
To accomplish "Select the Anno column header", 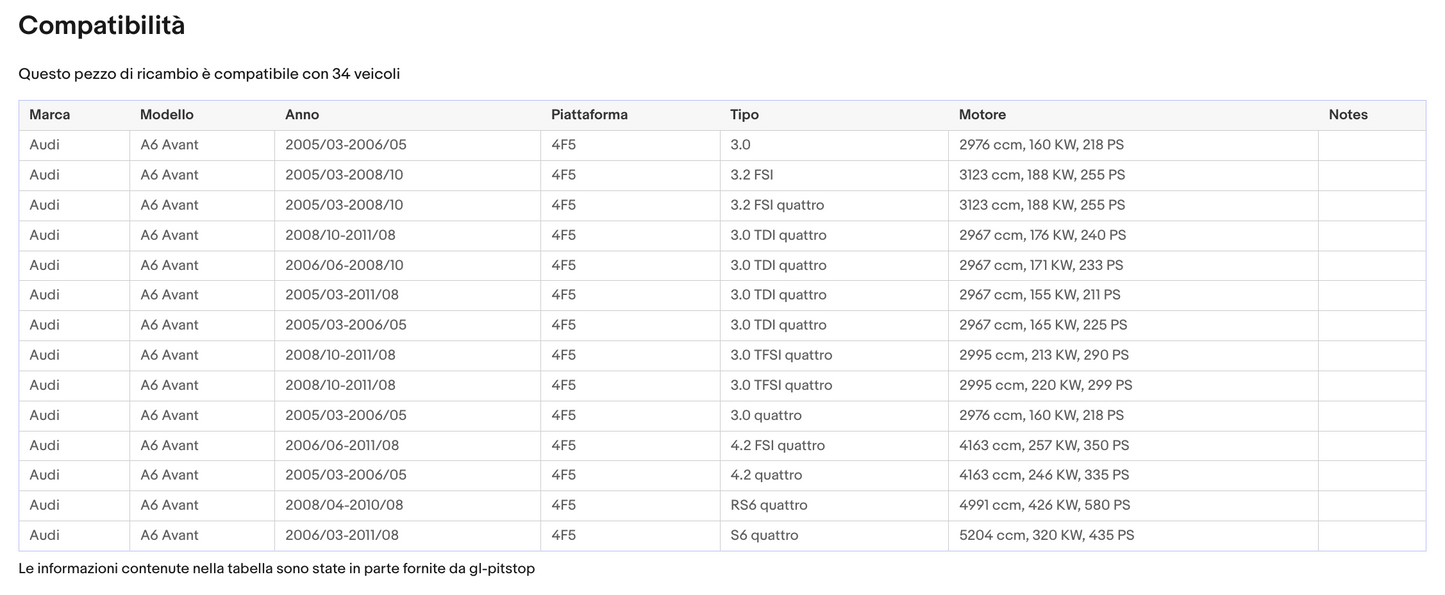I will pyautogui.click(x=302, y=115).
